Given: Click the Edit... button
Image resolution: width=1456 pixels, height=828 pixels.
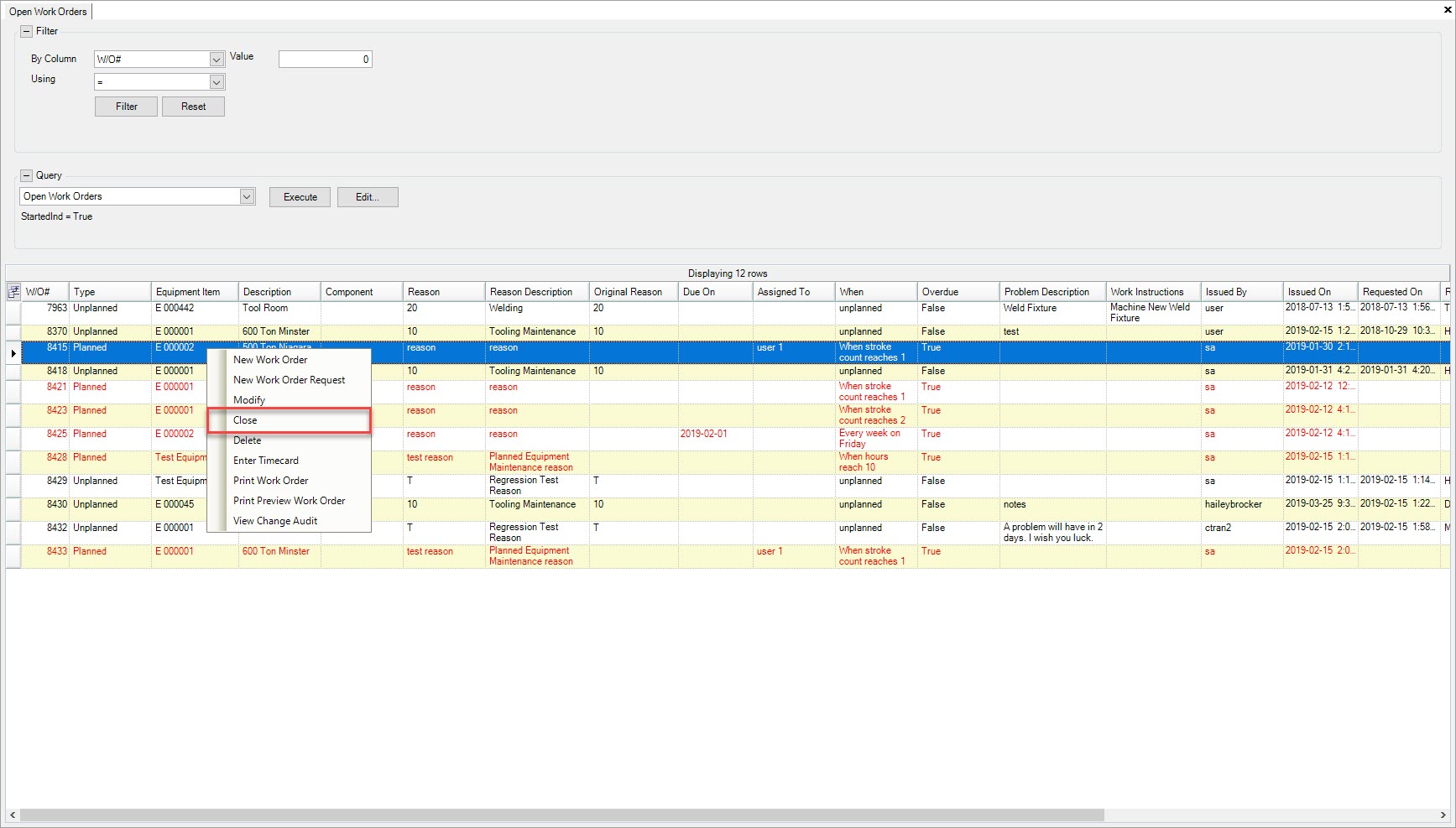Looking at the screenshot, I should 368,197.
